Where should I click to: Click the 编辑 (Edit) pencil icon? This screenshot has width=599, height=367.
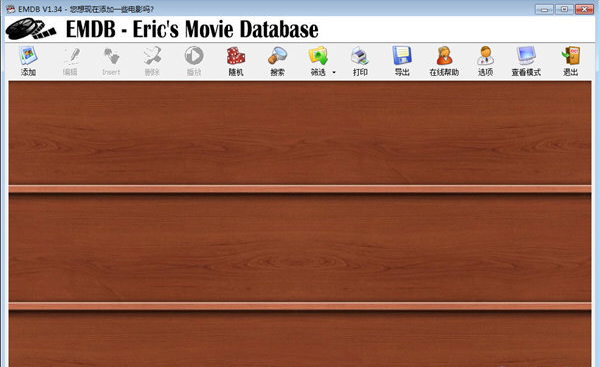coord(71,56)
